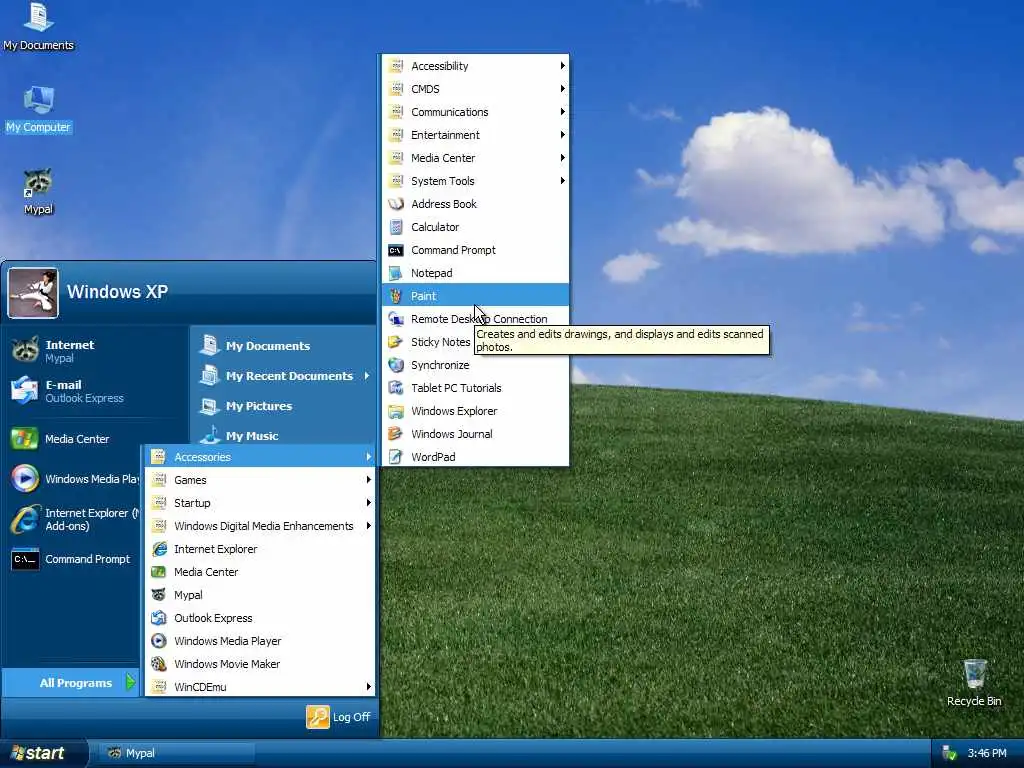Open WordPad from the Accessories list

(x=475, y=457)
